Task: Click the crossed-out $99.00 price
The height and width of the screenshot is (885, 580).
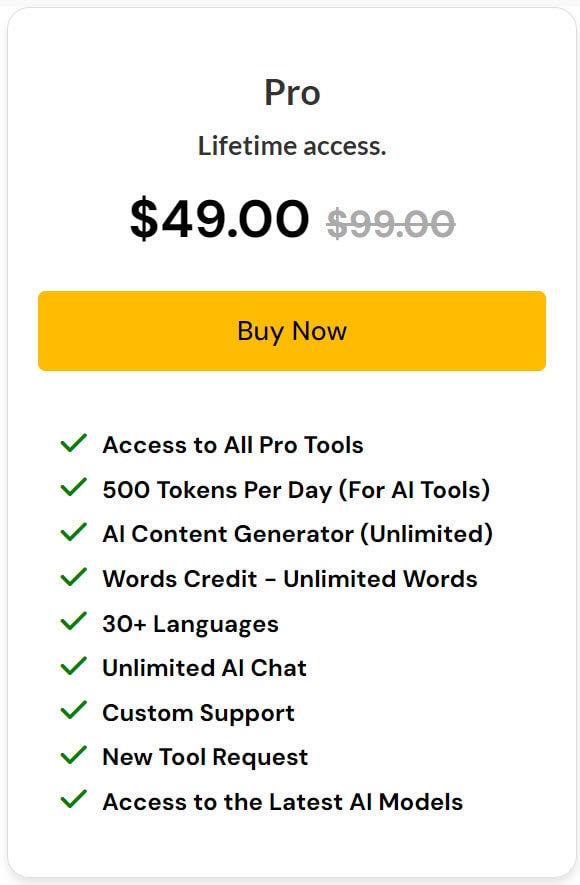Action: click(x=390, y=223)
